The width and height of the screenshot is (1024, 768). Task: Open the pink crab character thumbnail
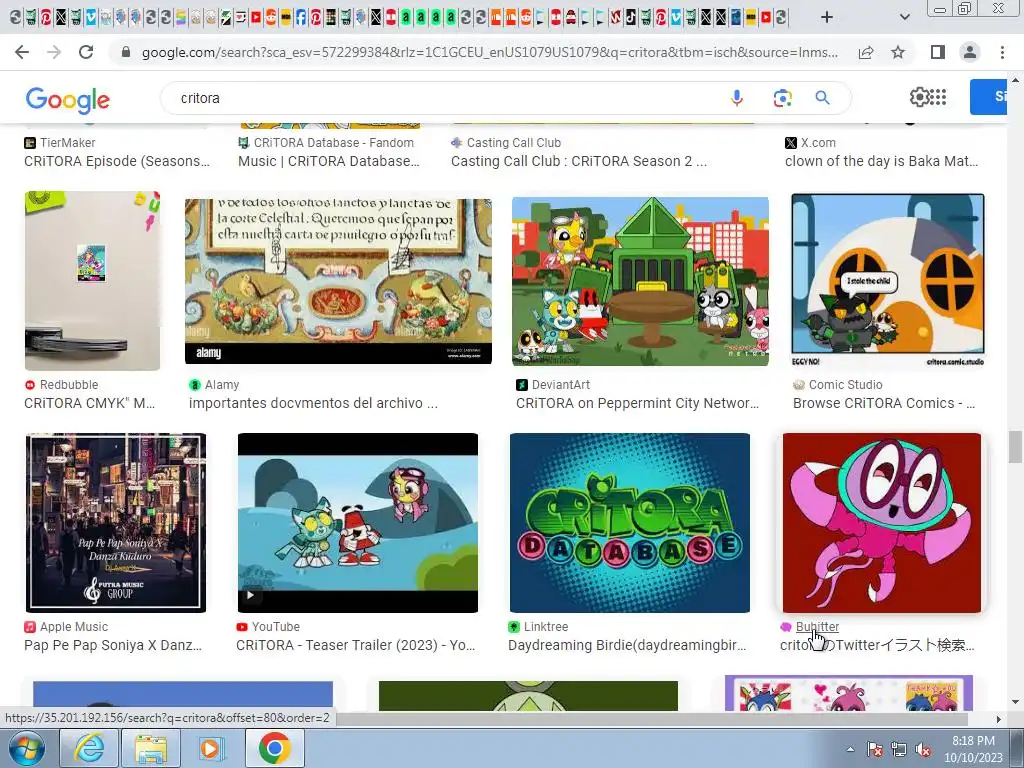(882, 523)
